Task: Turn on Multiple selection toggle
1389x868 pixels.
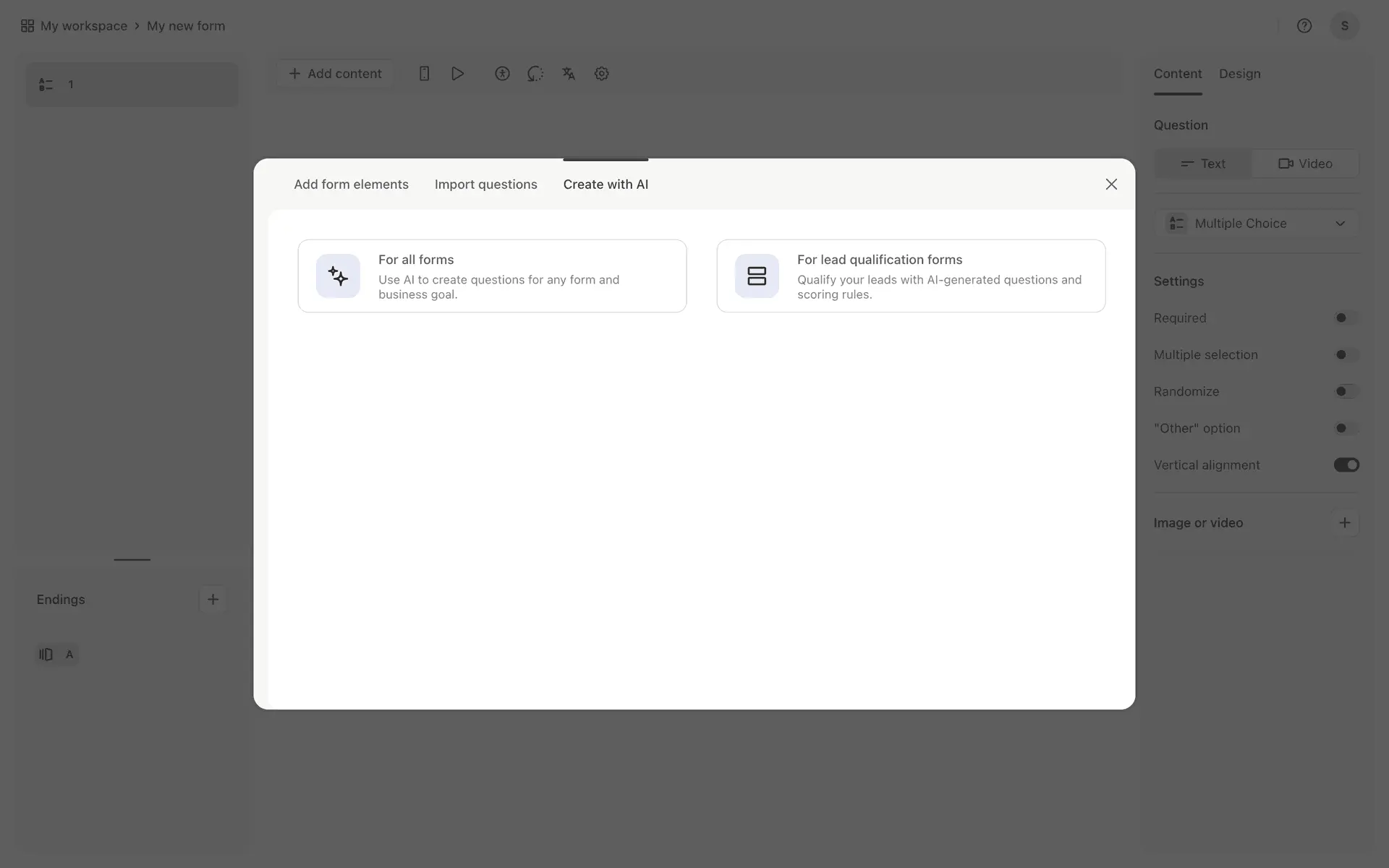Action: (x=1346, y=355)
